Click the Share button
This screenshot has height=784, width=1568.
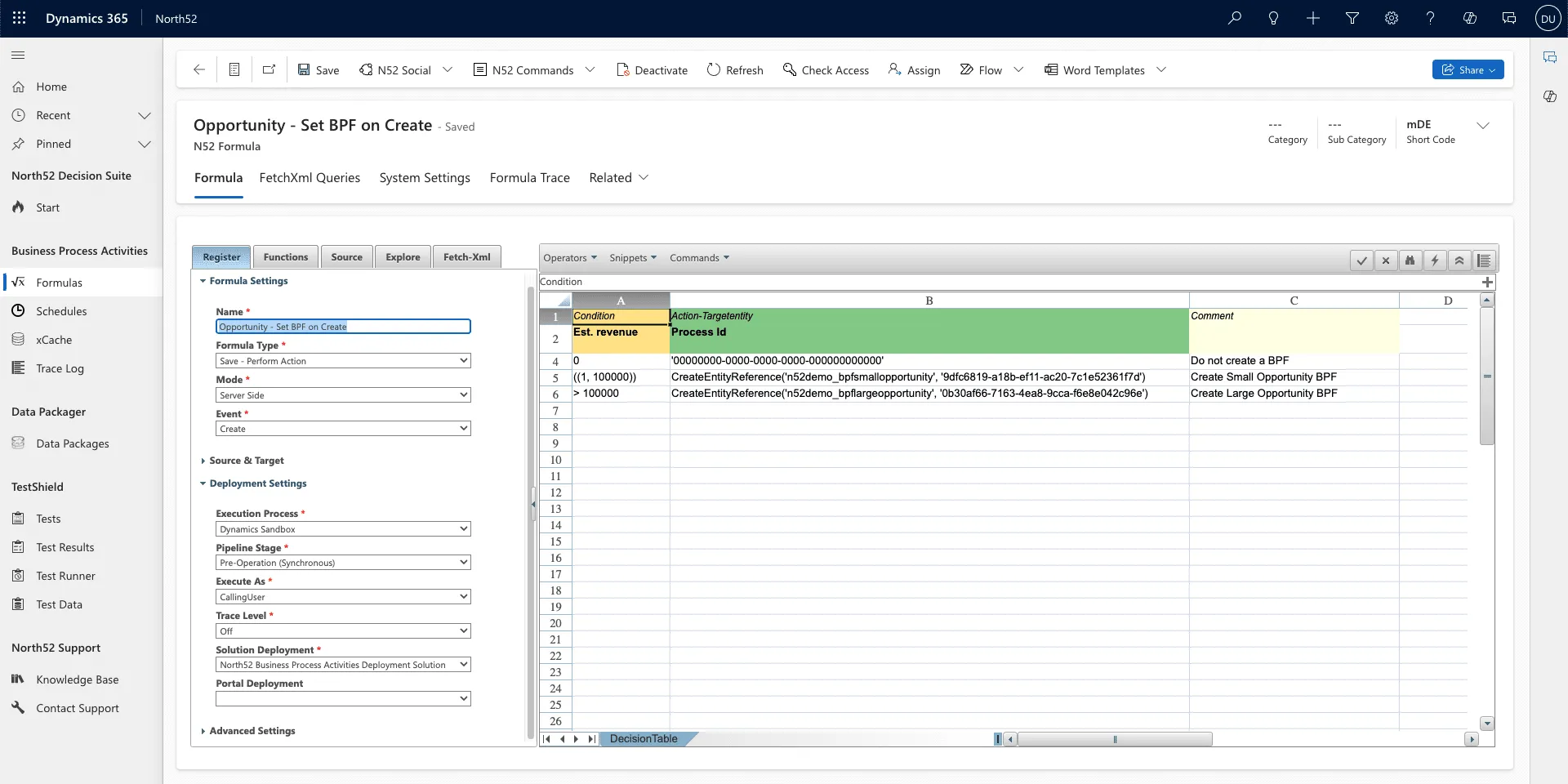[x=1468, y=69]
